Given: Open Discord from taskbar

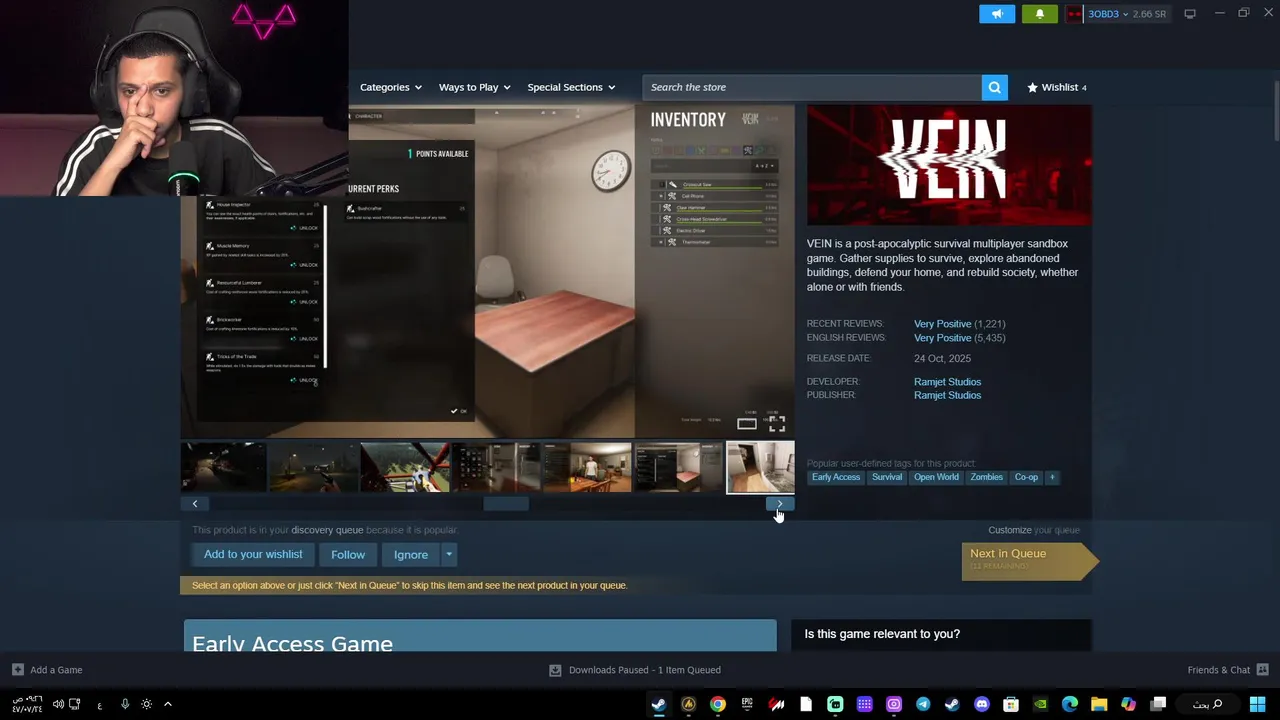Looking at the screenshot, I should pyautogui.click(x=982, y=704).
